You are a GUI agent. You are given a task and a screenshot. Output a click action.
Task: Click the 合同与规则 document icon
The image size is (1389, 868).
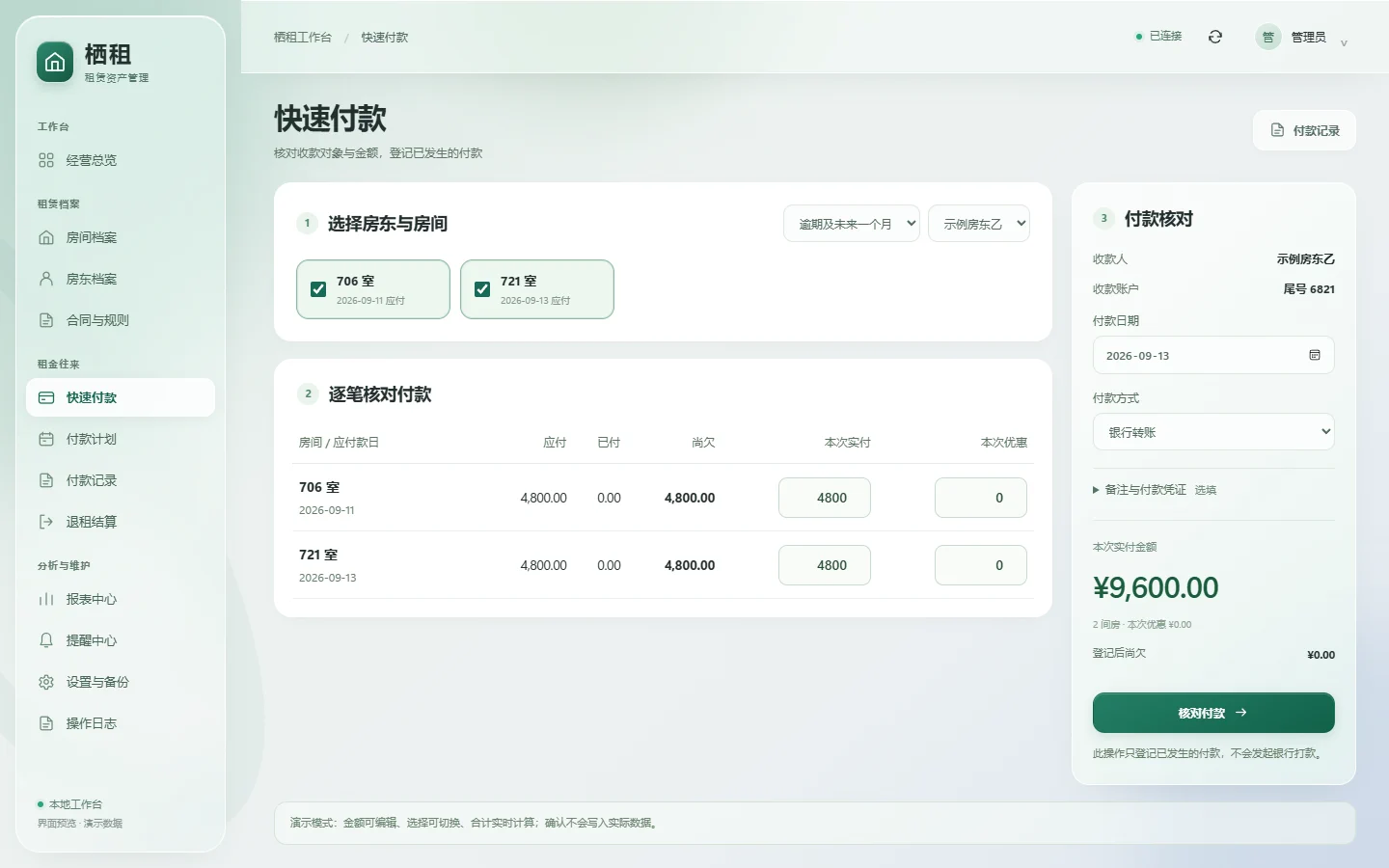(x=46, y=320)
